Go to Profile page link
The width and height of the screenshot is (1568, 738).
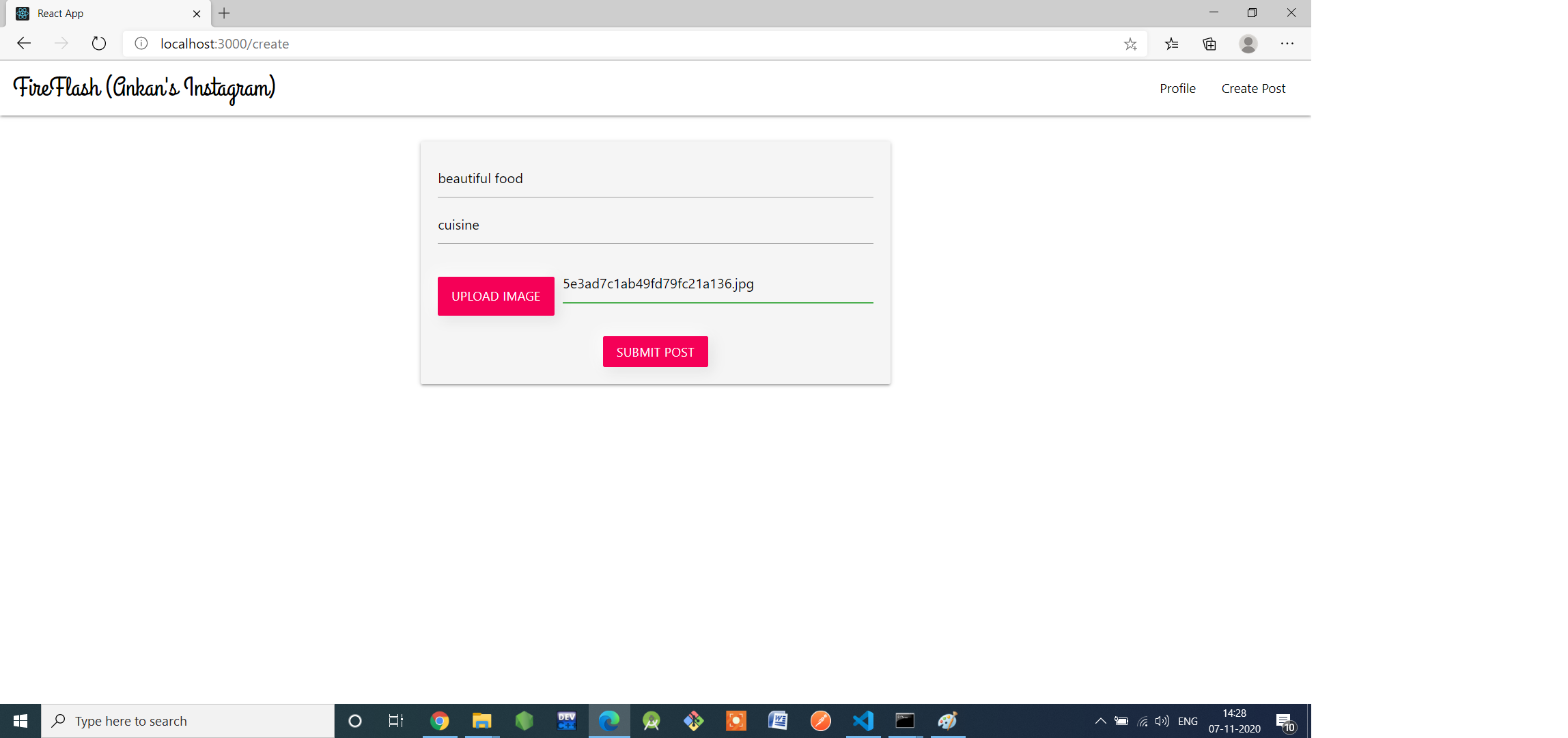click(1177, 88)
